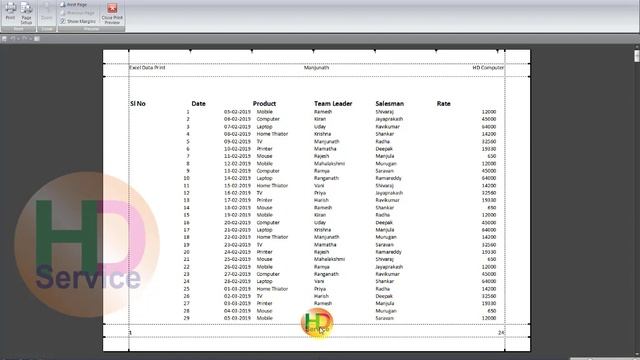This screenshot has width=640, height=360.
Task: Click date '14-02-2019' in row 10
Action: (x=237, y=178)
